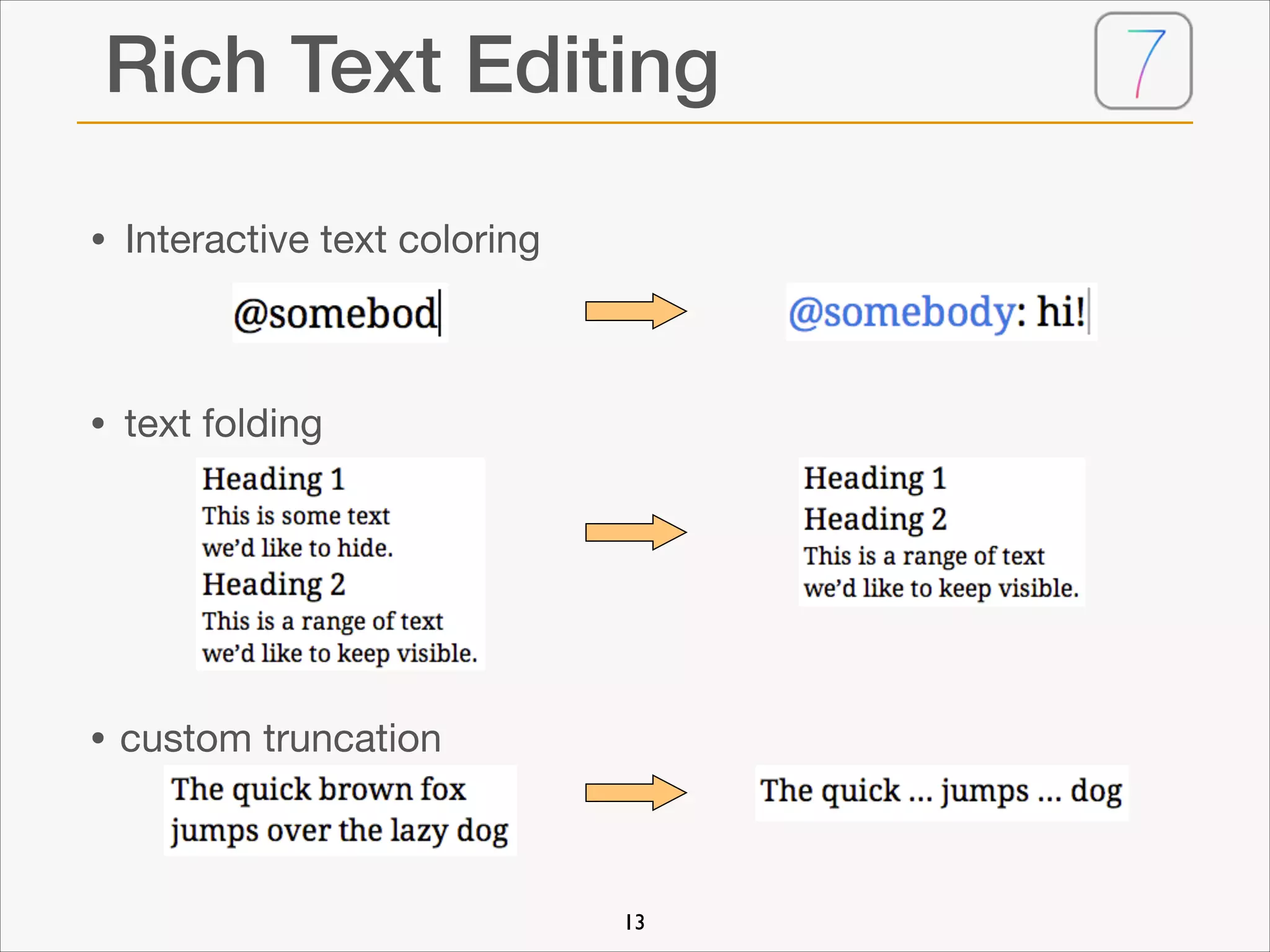The width and height of the screenshot is (1270, 952).
Task: Click the blue "@somebody: hi!" sample
Action: 941,312
